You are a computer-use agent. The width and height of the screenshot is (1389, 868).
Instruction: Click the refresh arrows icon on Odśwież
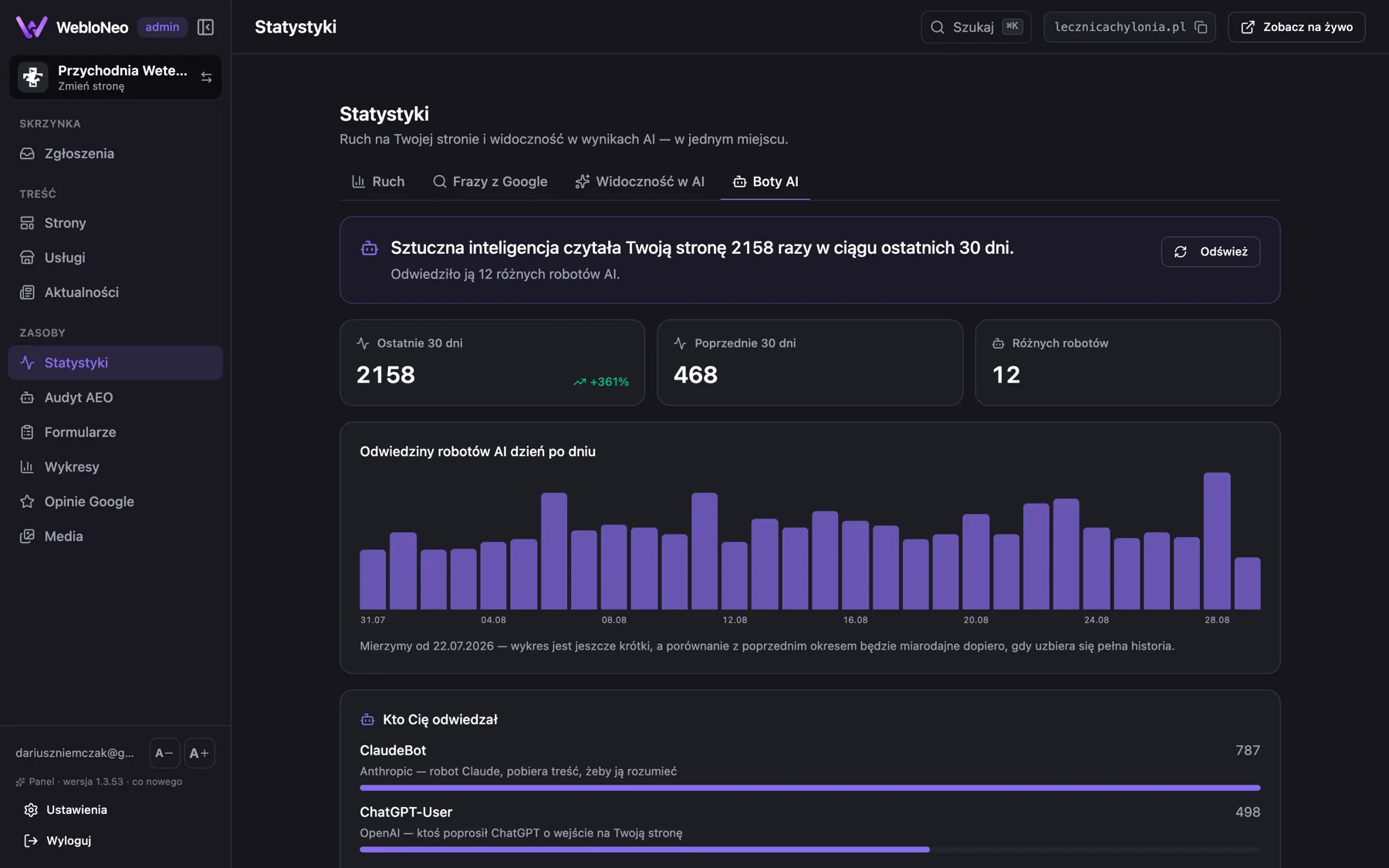[x=1181, y=252]
